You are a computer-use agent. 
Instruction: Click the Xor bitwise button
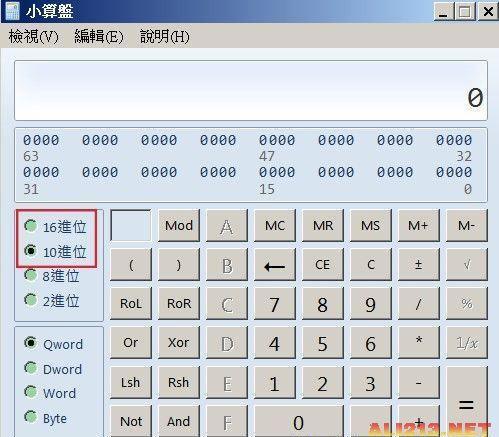pyautogui.click(x=179, y=343)
